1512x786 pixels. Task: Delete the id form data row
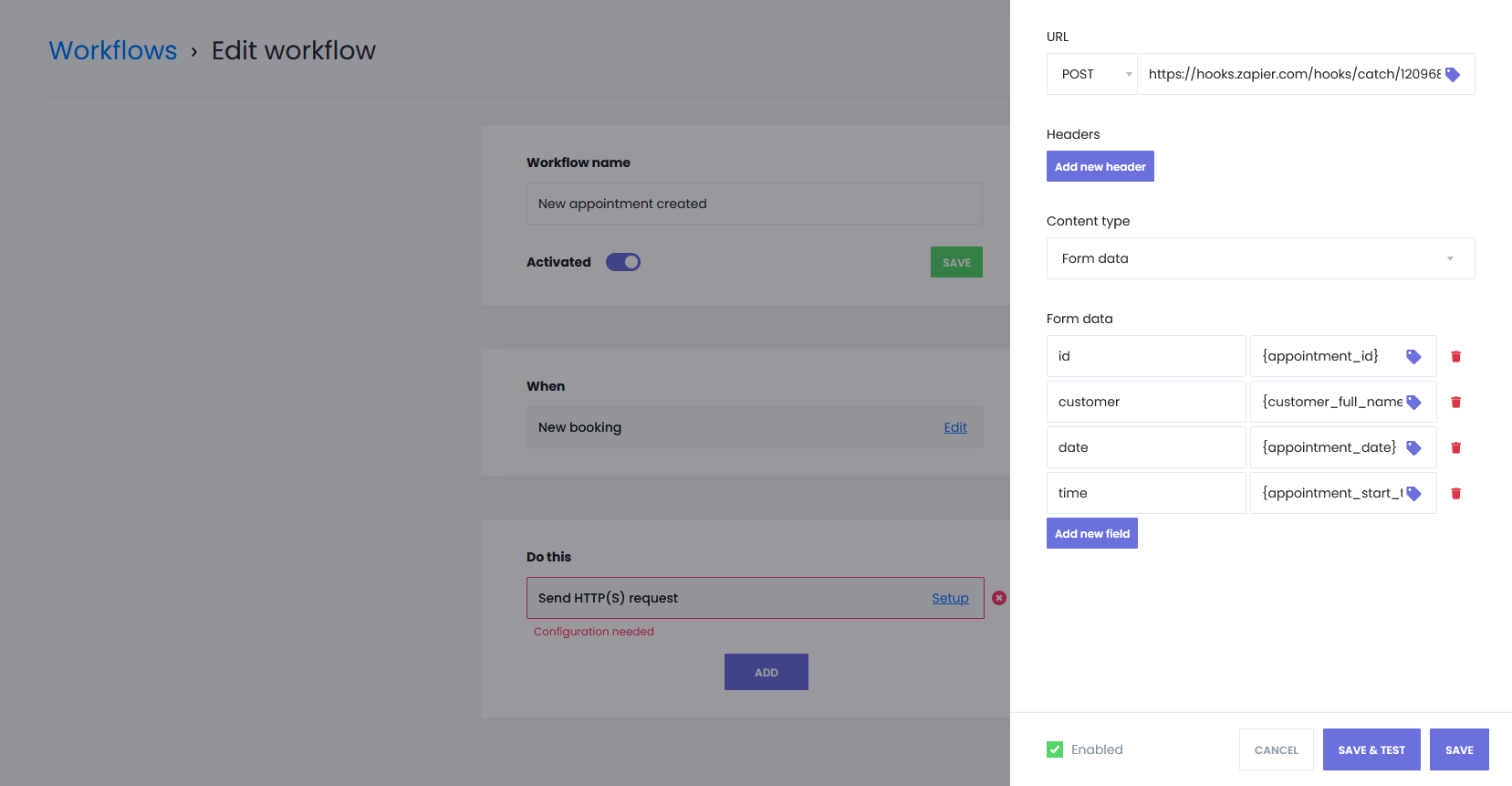pyautogui.click(x=1456, y=357)
